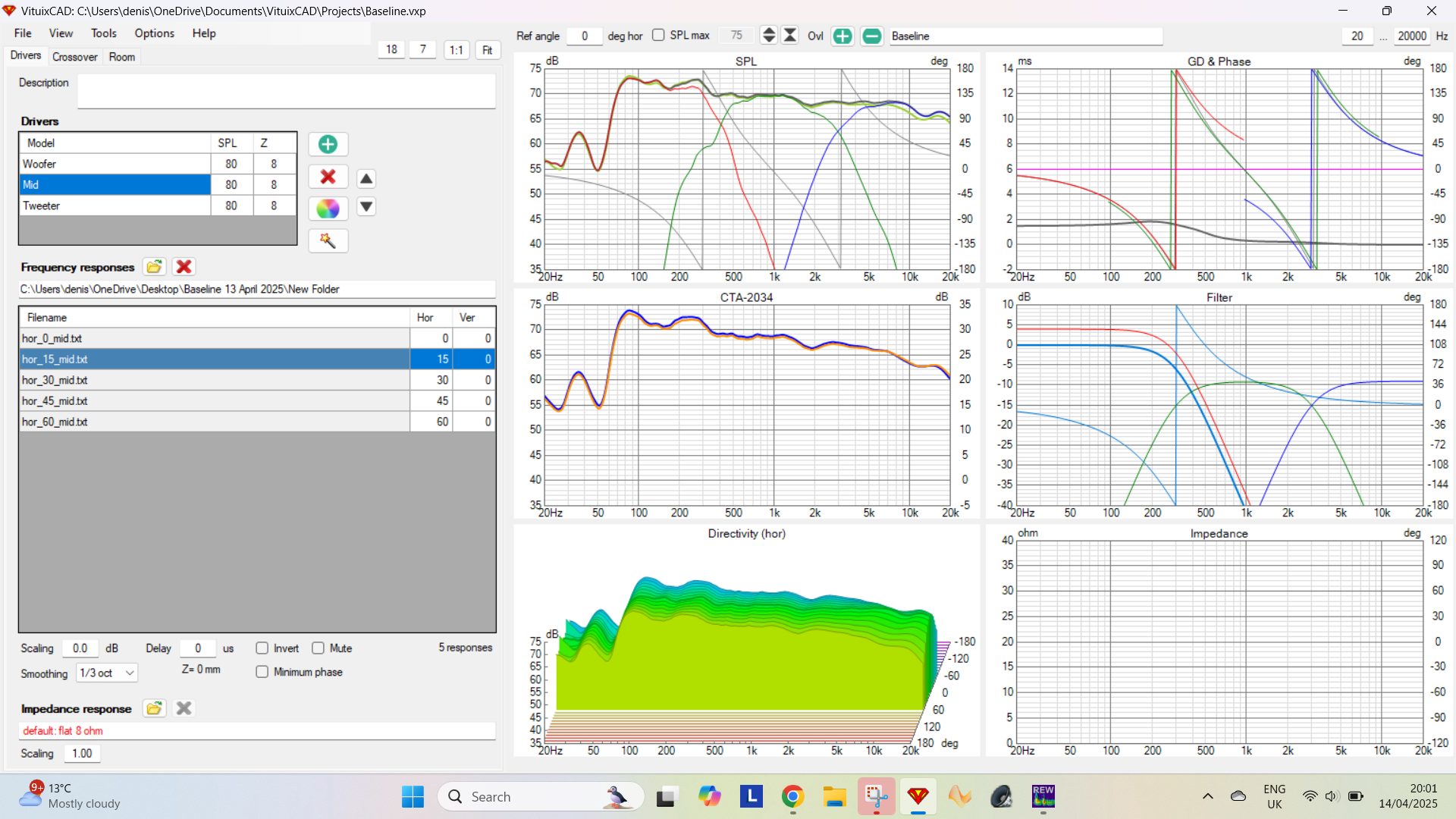This screenshot has height=819, width=1456.
Task: Open Chrome from the taskbar
Action: tap(792, 796)
